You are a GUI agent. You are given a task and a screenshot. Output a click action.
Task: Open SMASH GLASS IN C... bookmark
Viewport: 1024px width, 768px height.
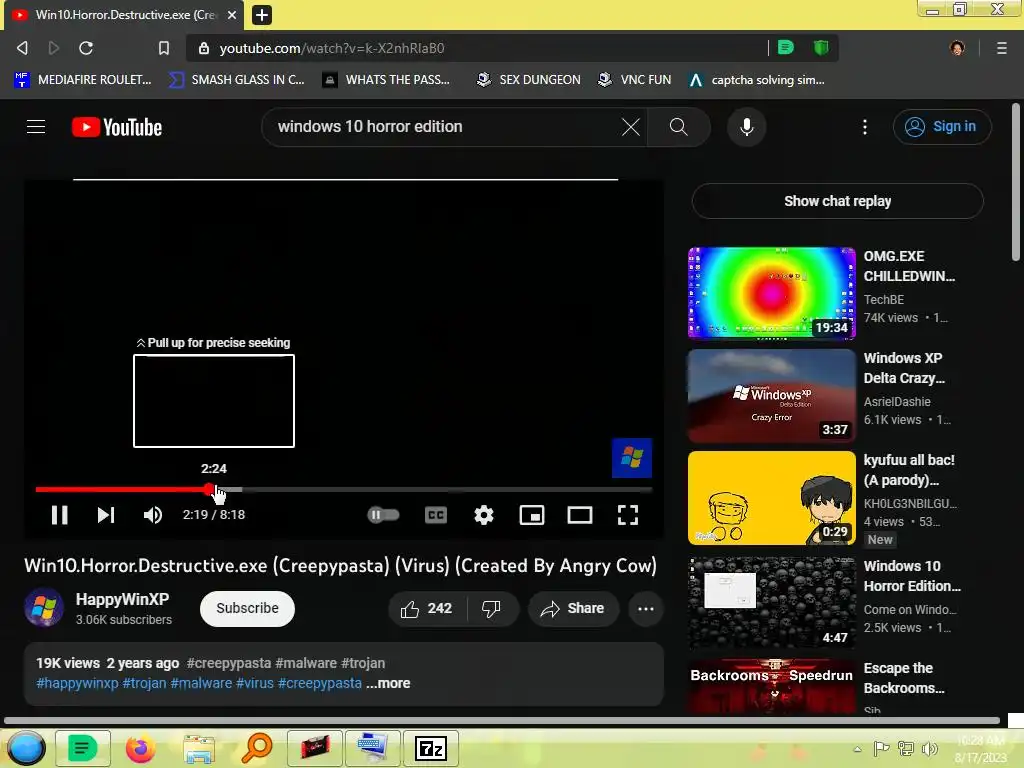pyautogui.click(x=236, y=80)
